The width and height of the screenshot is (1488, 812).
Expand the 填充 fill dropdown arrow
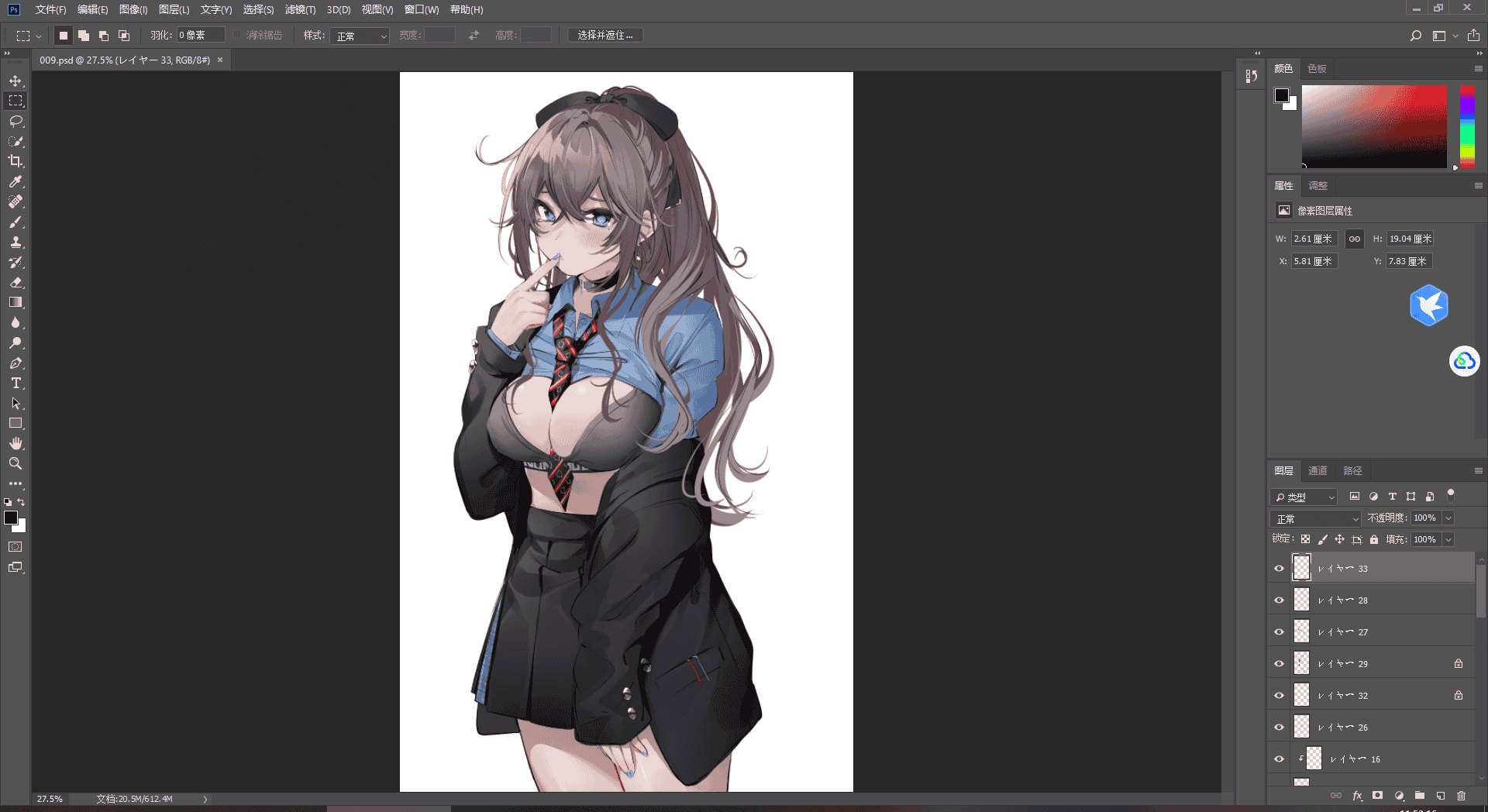(1448, 540)
